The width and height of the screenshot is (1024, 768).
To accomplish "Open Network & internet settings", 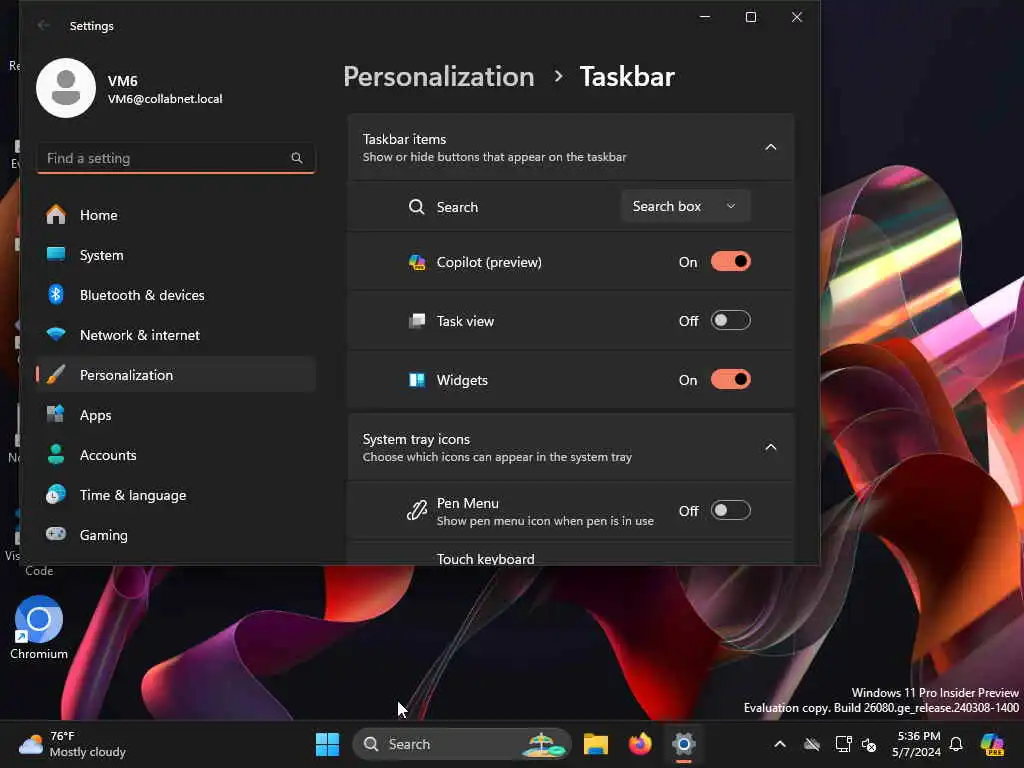I will [176, 334].
